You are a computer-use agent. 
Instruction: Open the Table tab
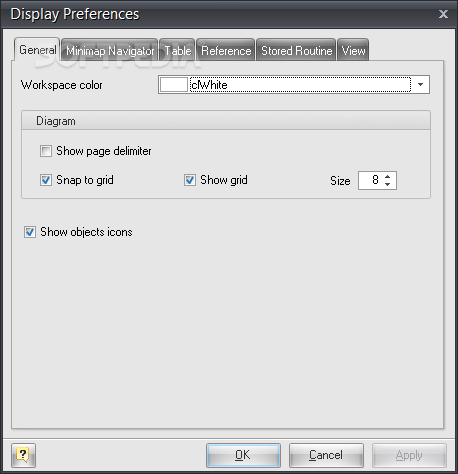[x=177, y=51]
